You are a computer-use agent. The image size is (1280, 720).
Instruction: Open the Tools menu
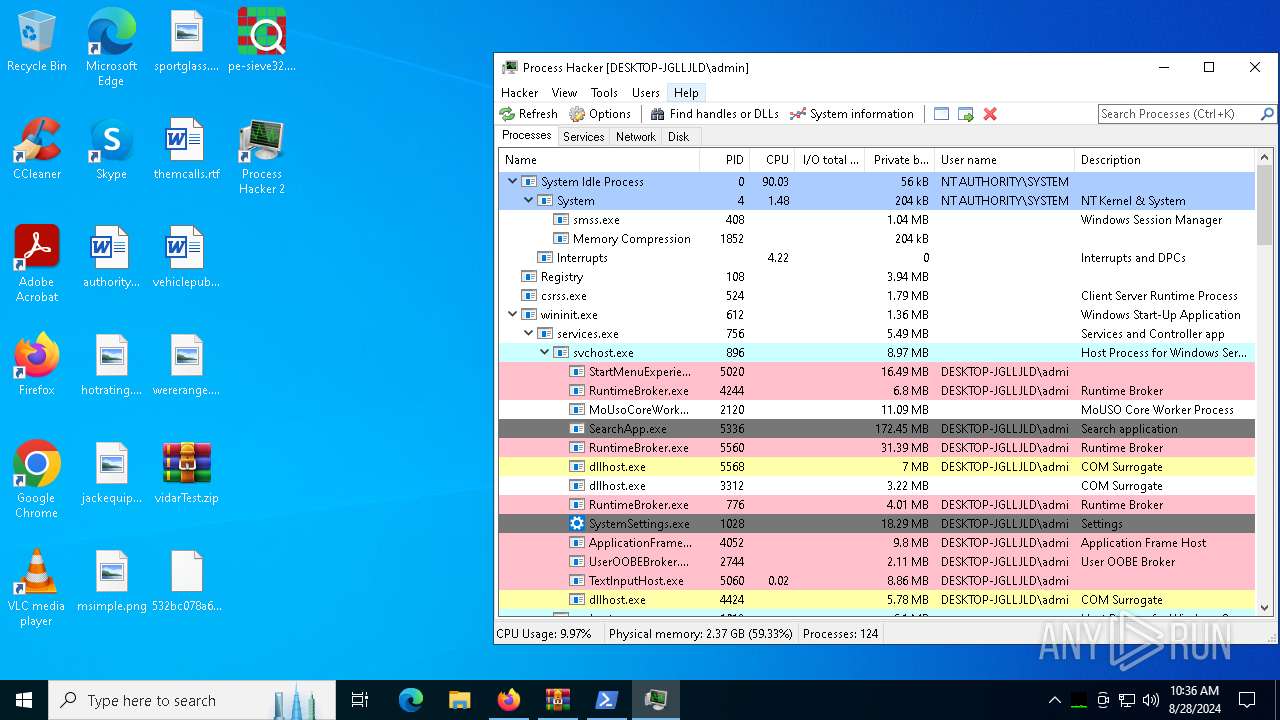coord(604,92)
